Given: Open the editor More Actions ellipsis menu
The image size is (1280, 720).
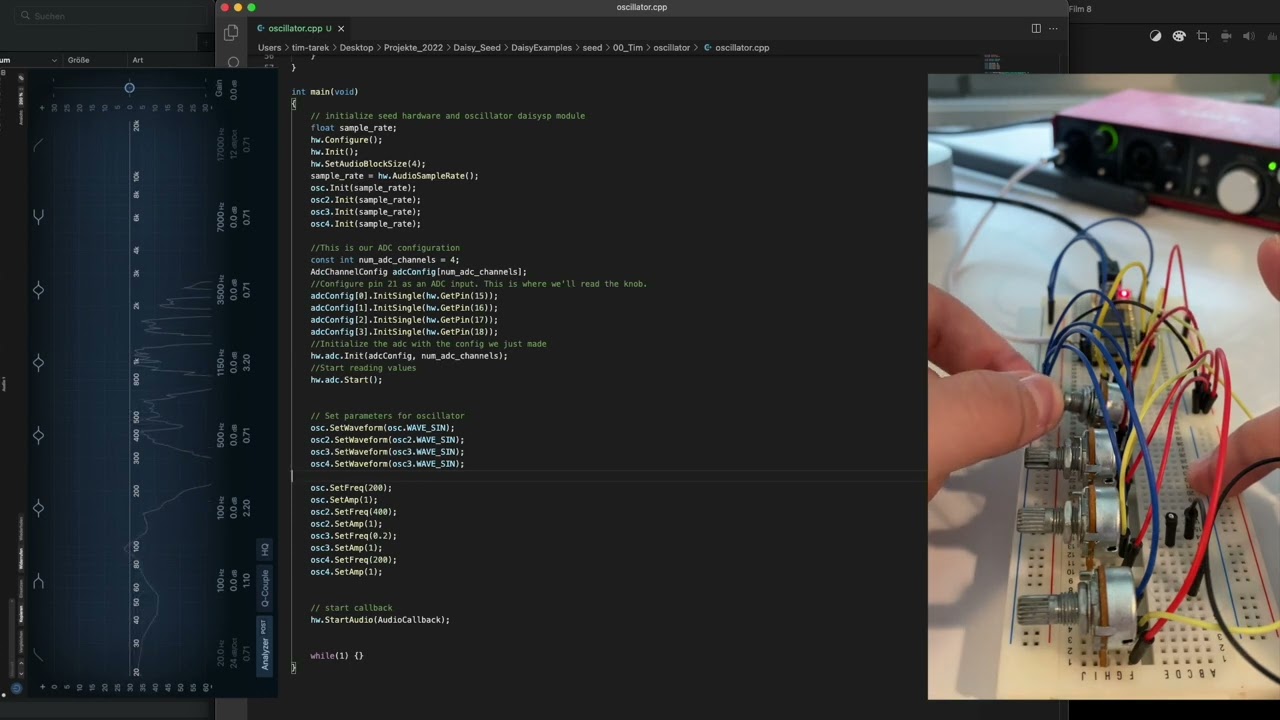Looking at the screenshot, I should 1053,28.
